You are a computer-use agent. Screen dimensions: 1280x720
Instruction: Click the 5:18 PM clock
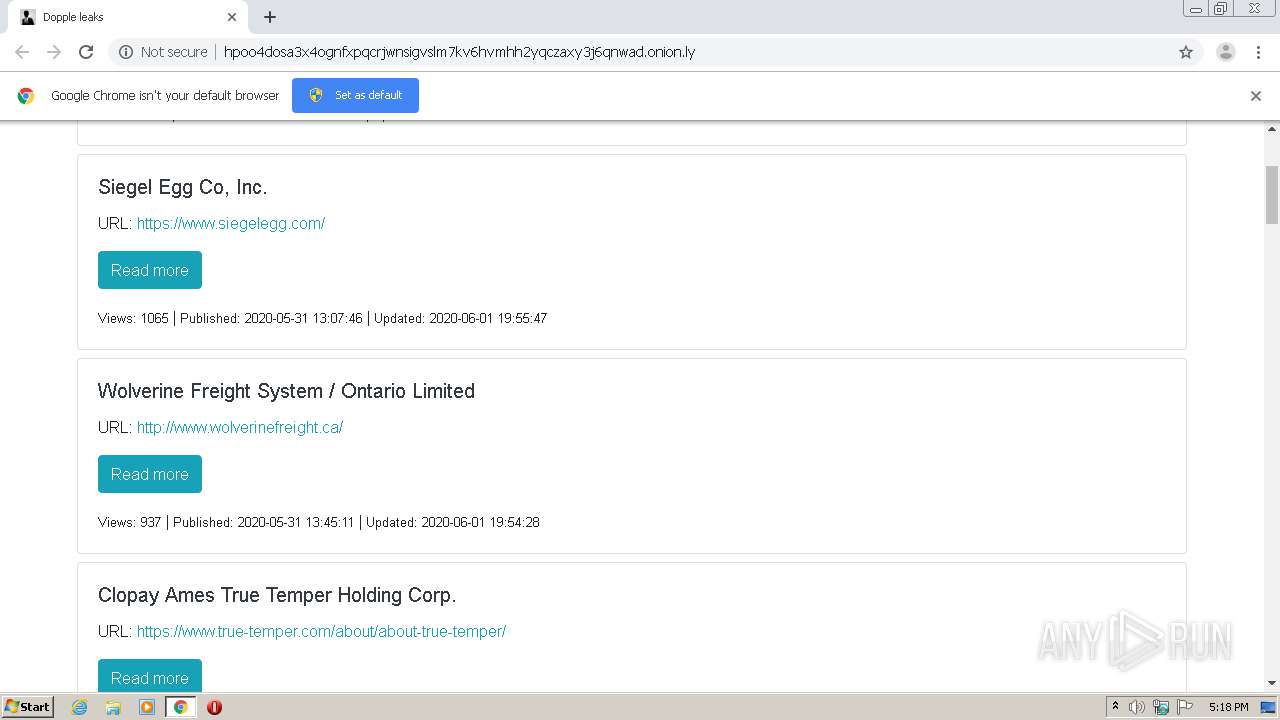point(1228,707)
